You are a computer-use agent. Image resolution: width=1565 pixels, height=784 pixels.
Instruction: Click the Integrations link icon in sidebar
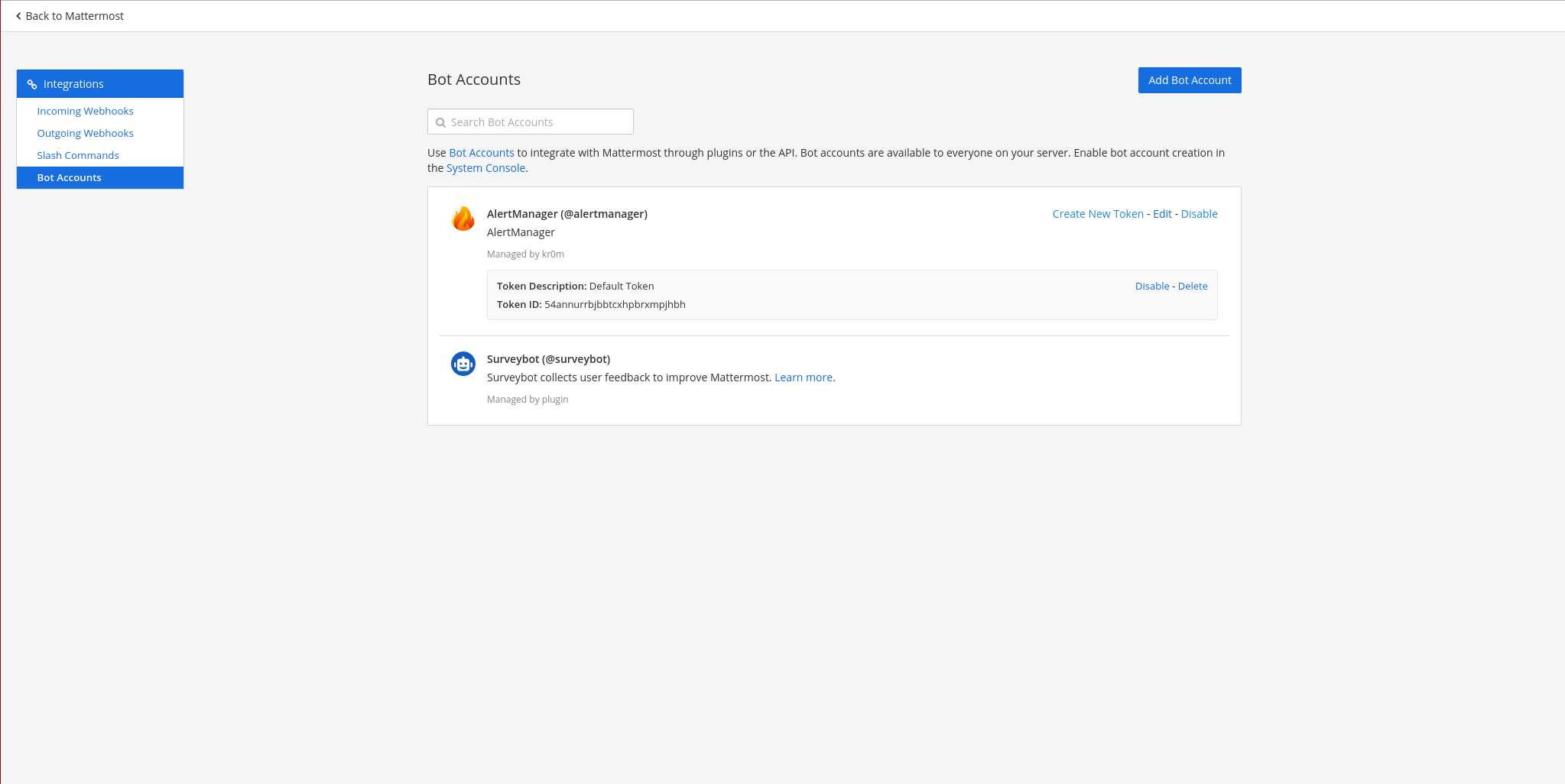[32, 84]
